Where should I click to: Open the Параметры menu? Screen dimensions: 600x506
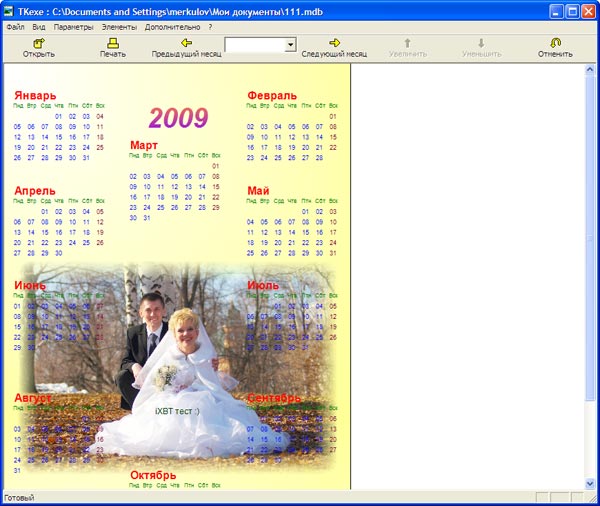(x=73, y=27)
